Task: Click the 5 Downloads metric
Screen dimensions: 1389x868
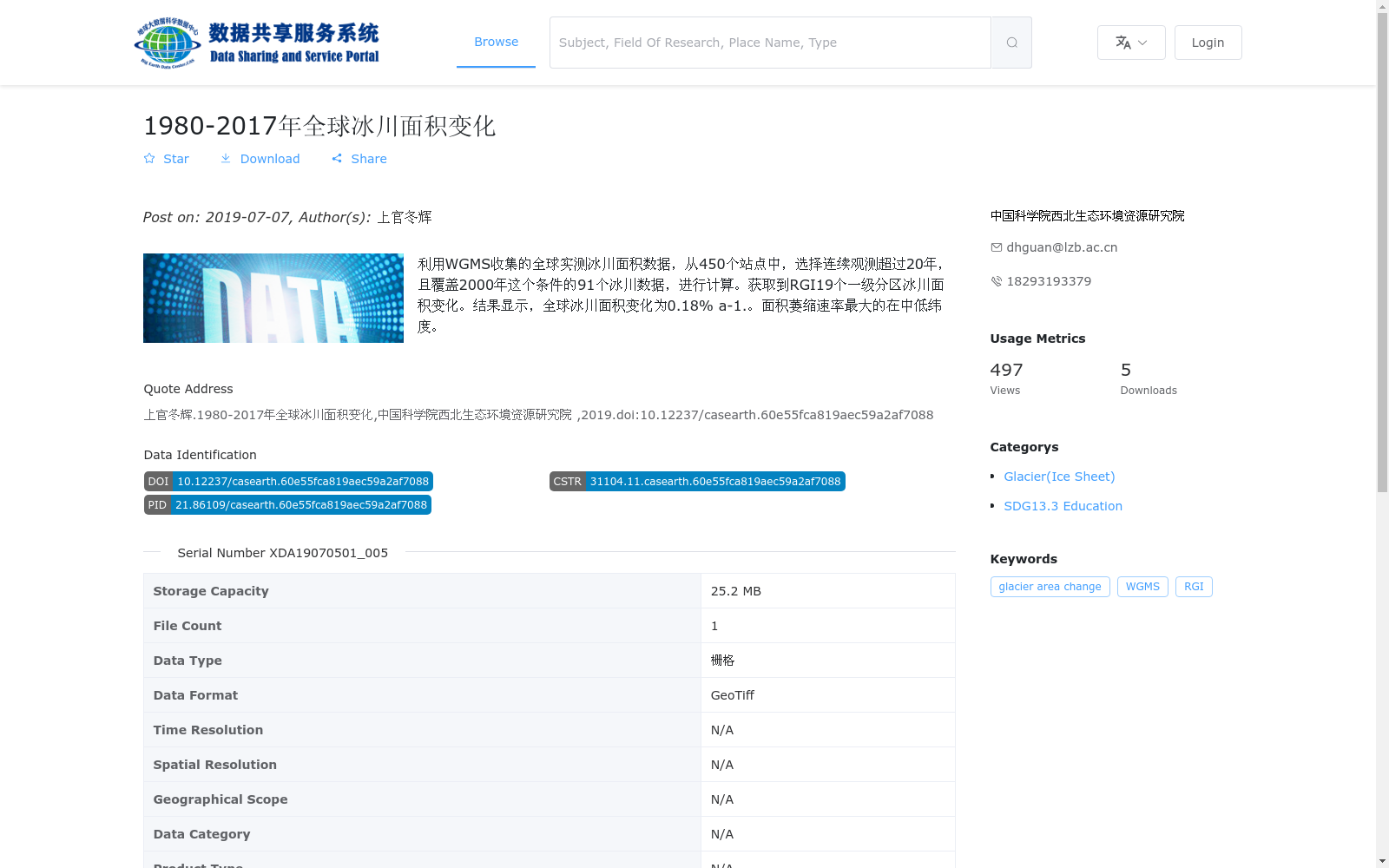Action: click(x=1149, y=379)
